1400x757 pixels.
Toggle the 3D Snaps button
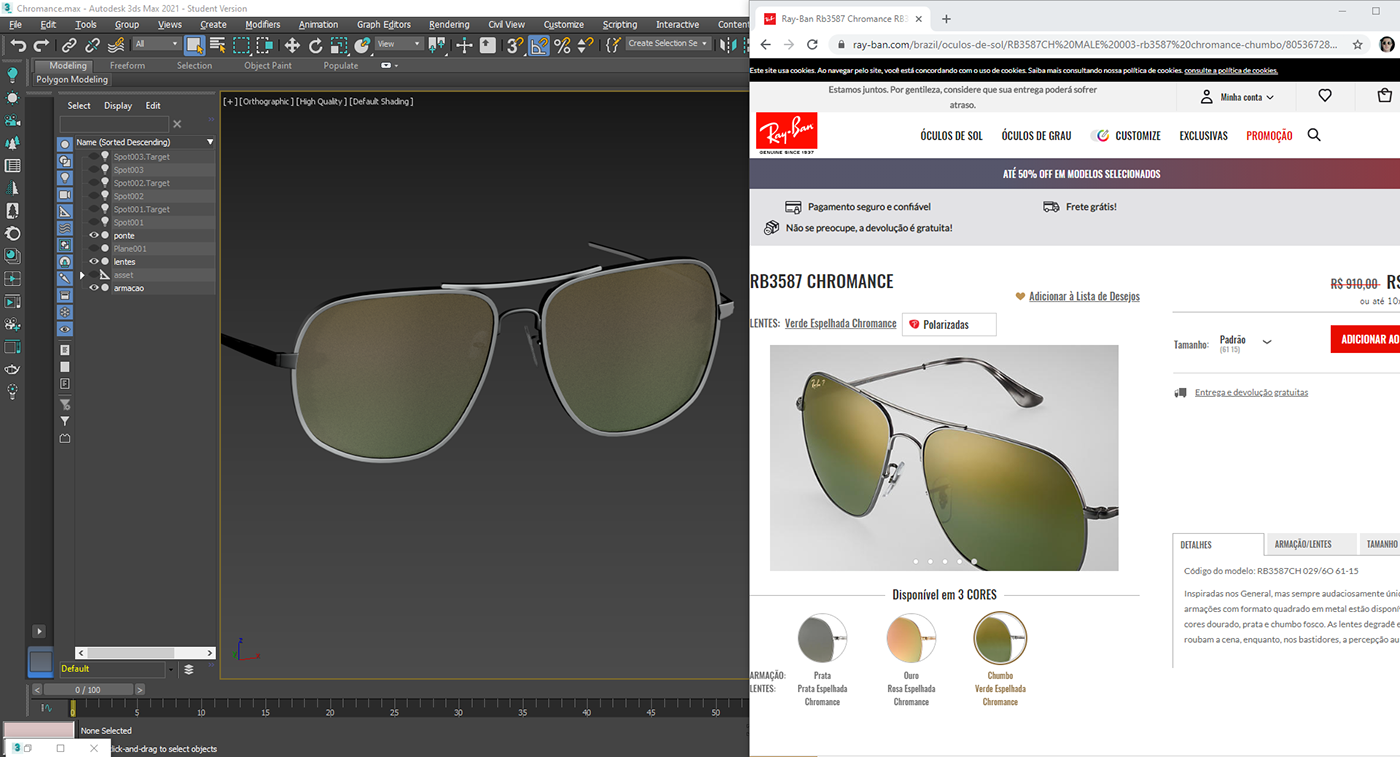(x=514, y=45)
